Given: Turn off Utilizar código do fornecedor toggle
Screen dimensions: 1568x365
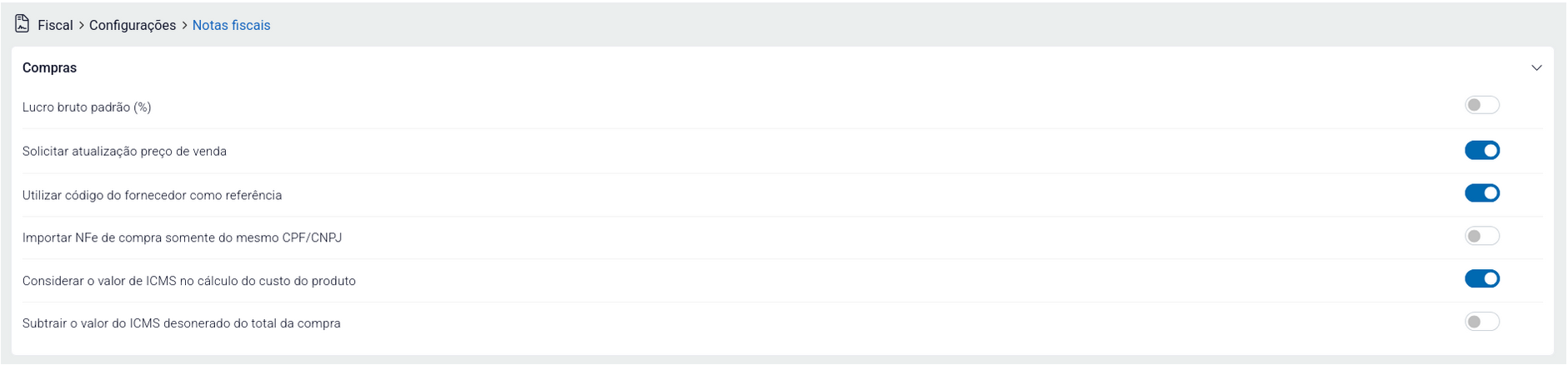Looking at the screenshot, I should [x=1481, y=193].
